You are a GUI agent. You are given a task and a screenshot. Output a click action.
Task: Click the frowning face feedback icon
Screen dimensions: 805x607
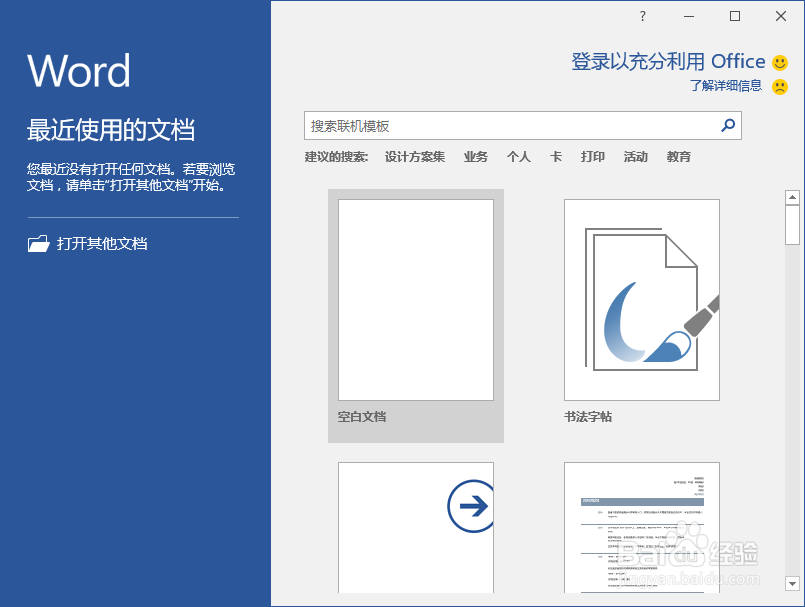point(780,86)
